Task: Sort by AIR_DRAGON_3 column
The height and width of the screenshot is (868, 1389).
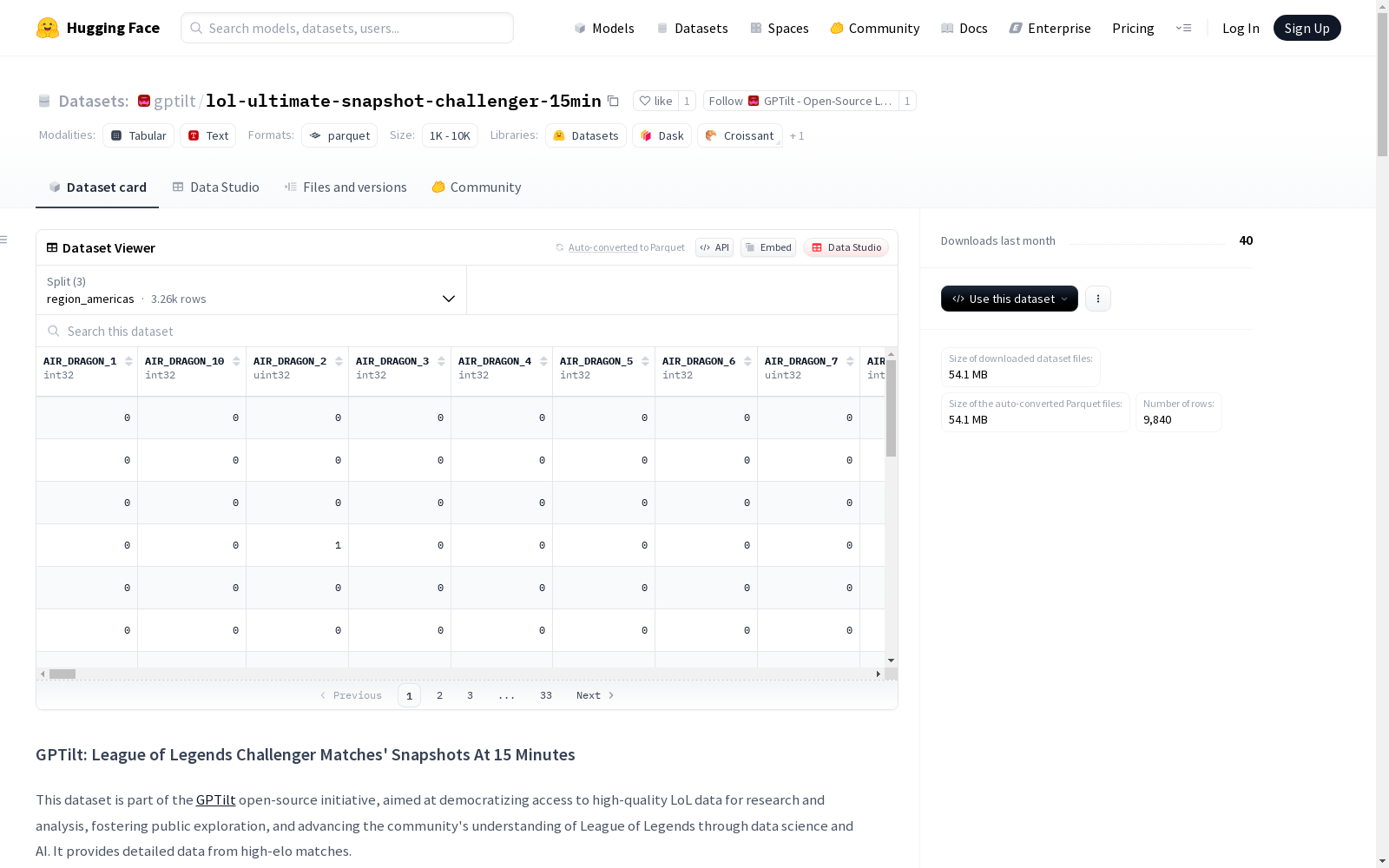Action: 441,361
